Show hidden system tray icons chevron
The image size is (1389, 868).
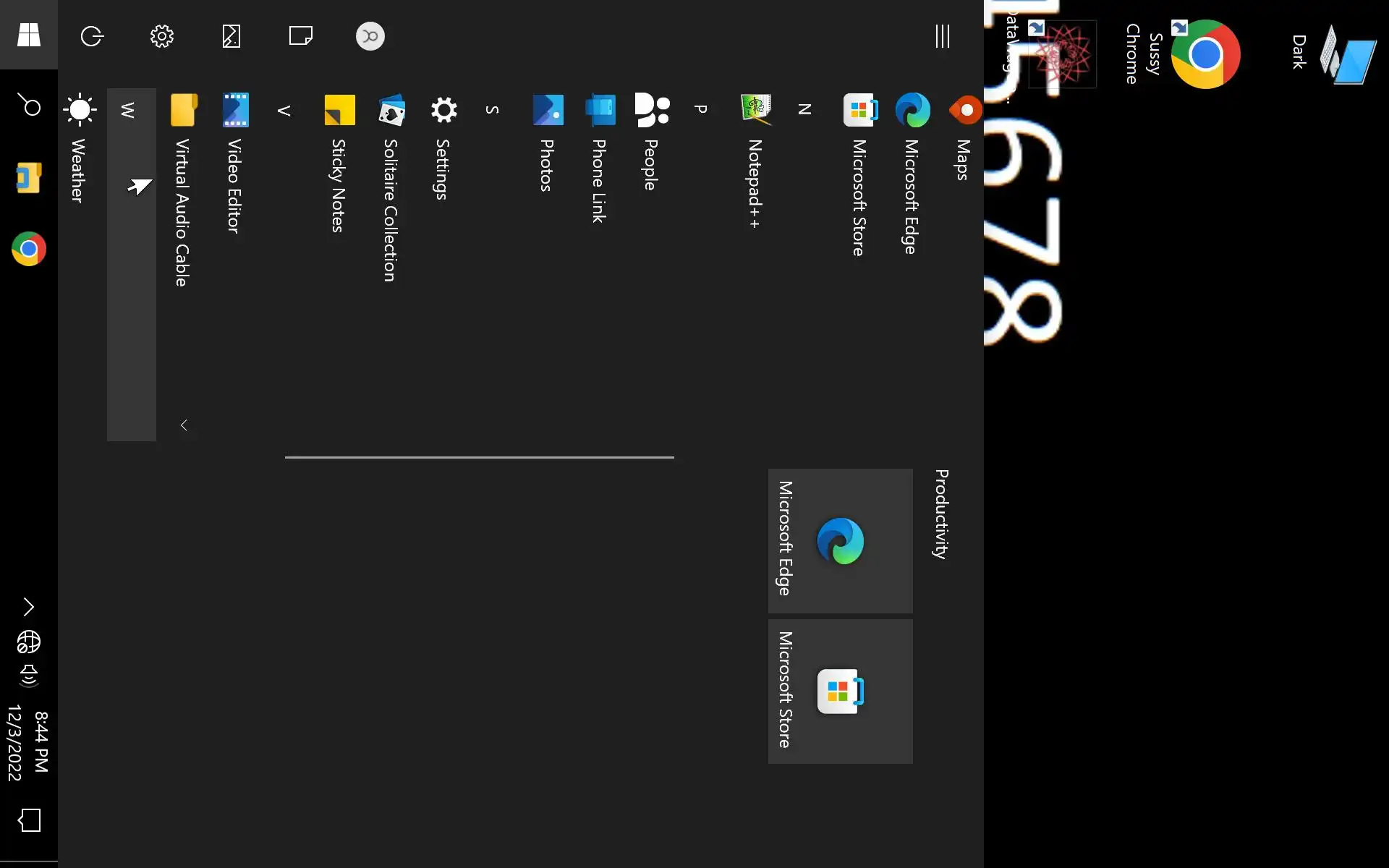tap(28, 606)
